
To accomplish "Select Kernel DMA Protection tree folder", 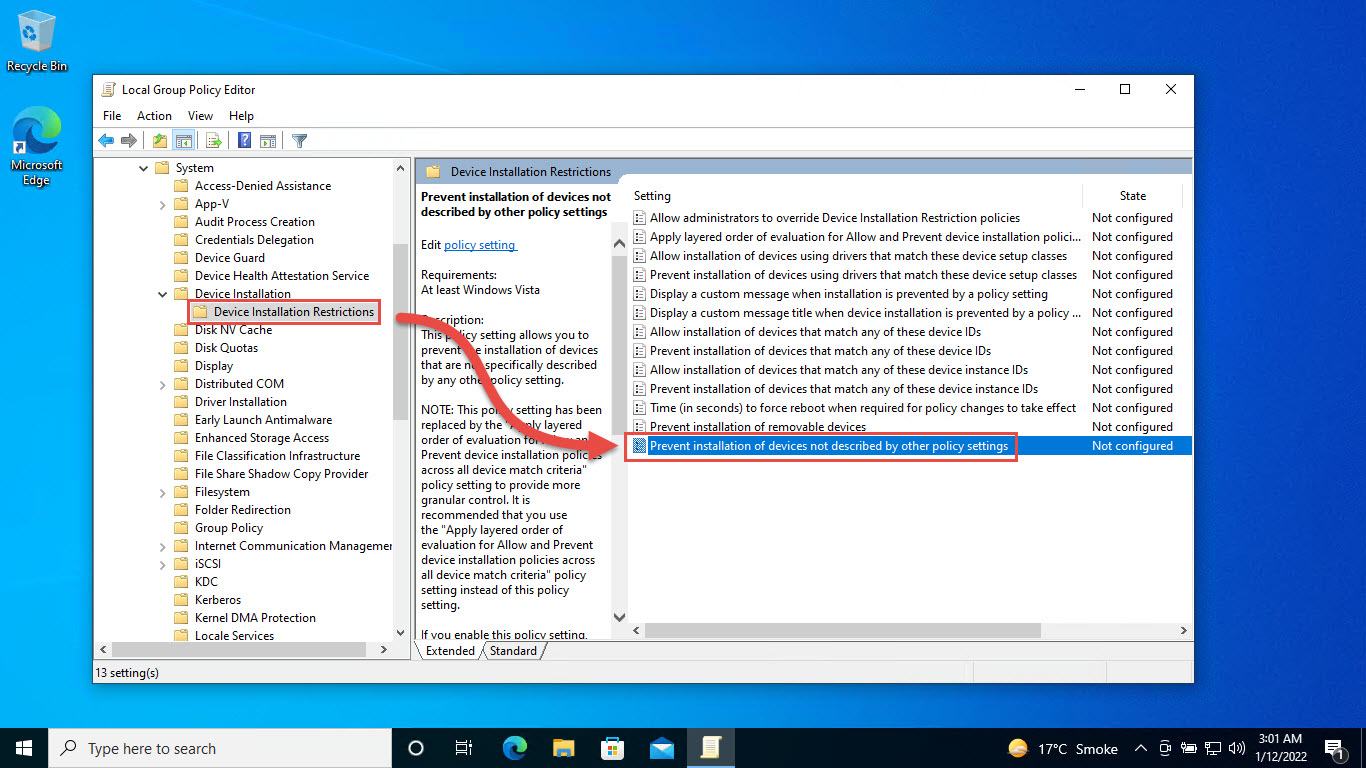I will coord(255,618).
